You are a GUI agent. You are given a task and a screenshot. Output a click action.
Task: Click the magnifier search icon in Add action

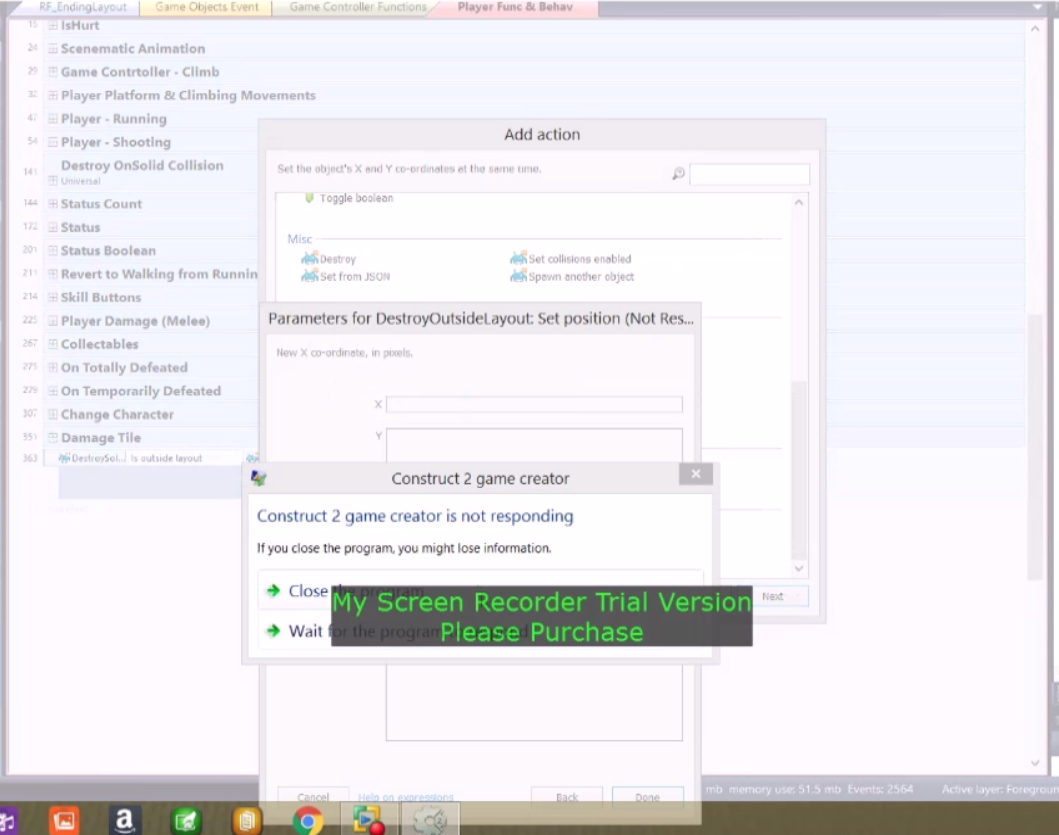coord(678,173)
